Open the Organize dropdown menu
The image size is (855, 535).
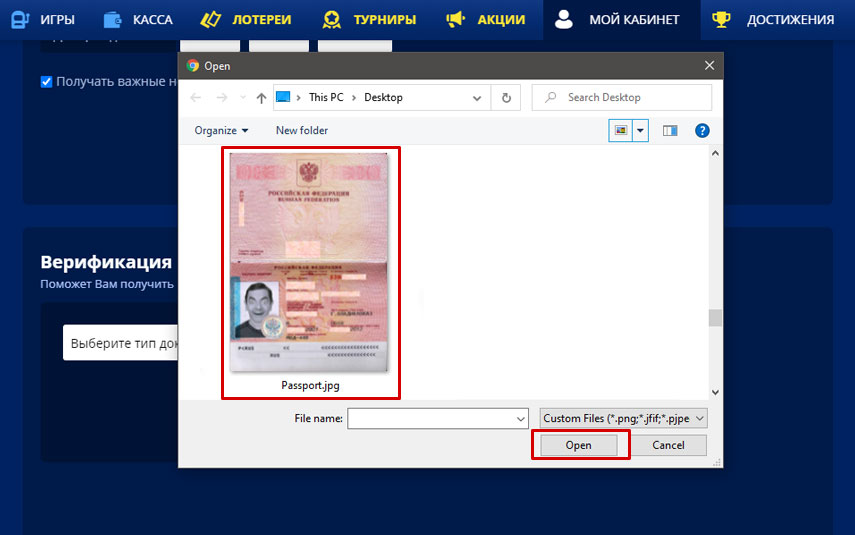tap(221, 130)
